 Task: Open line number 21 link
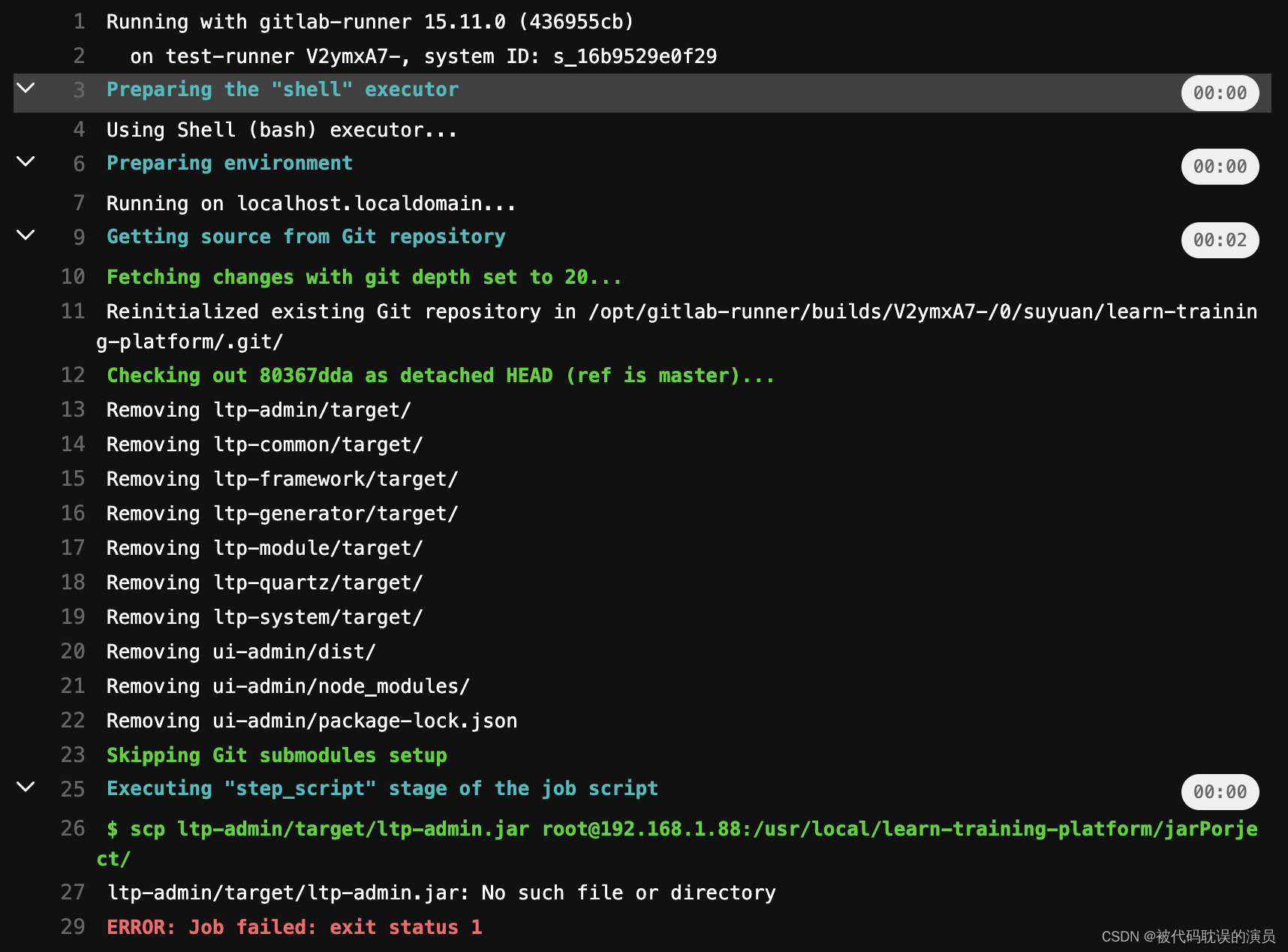point(73,686)
